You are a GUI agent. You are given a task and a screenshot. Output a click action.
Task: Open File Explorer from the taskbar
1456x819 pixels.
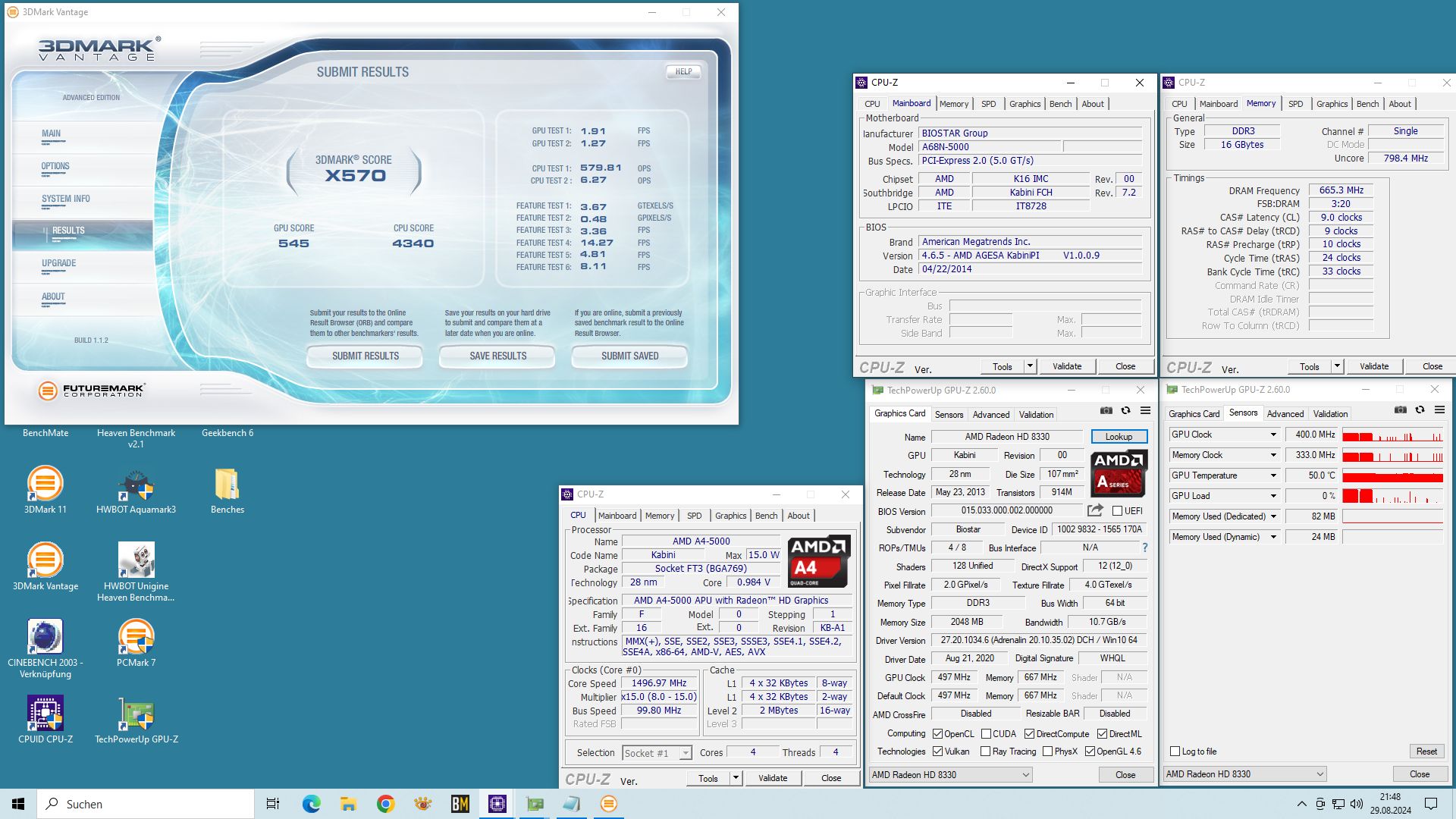pos(348,804)
